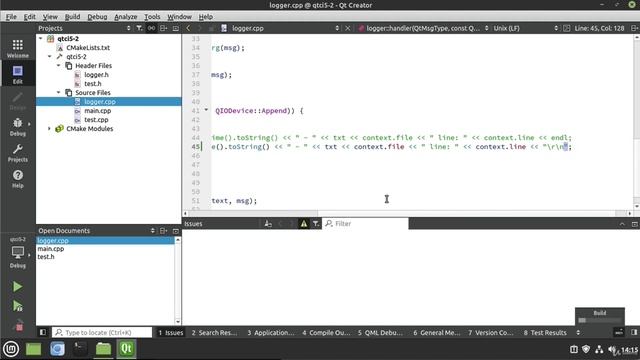640x360 pixels.
Task: Close the logger.cpp document
Action: 348,28
